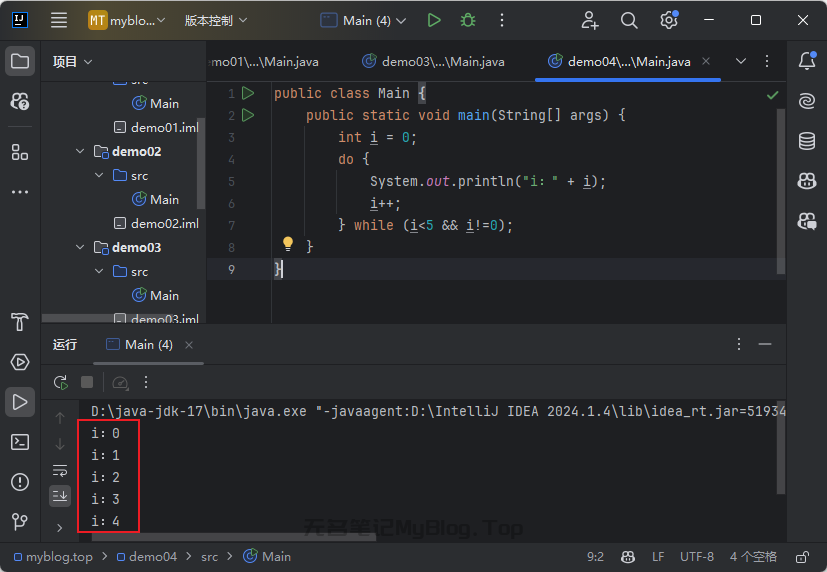Close the Main (4) run tab

[189, 345]
